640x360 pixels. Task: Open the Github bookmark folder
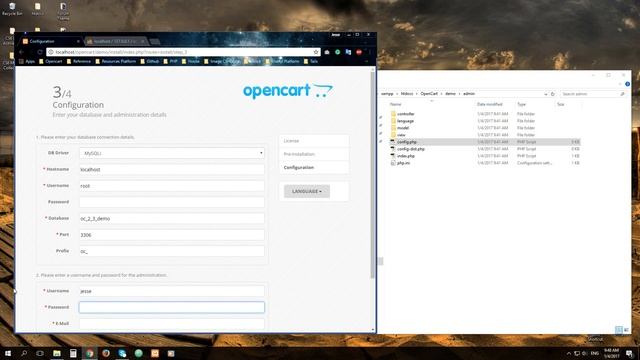coord(150,61)
